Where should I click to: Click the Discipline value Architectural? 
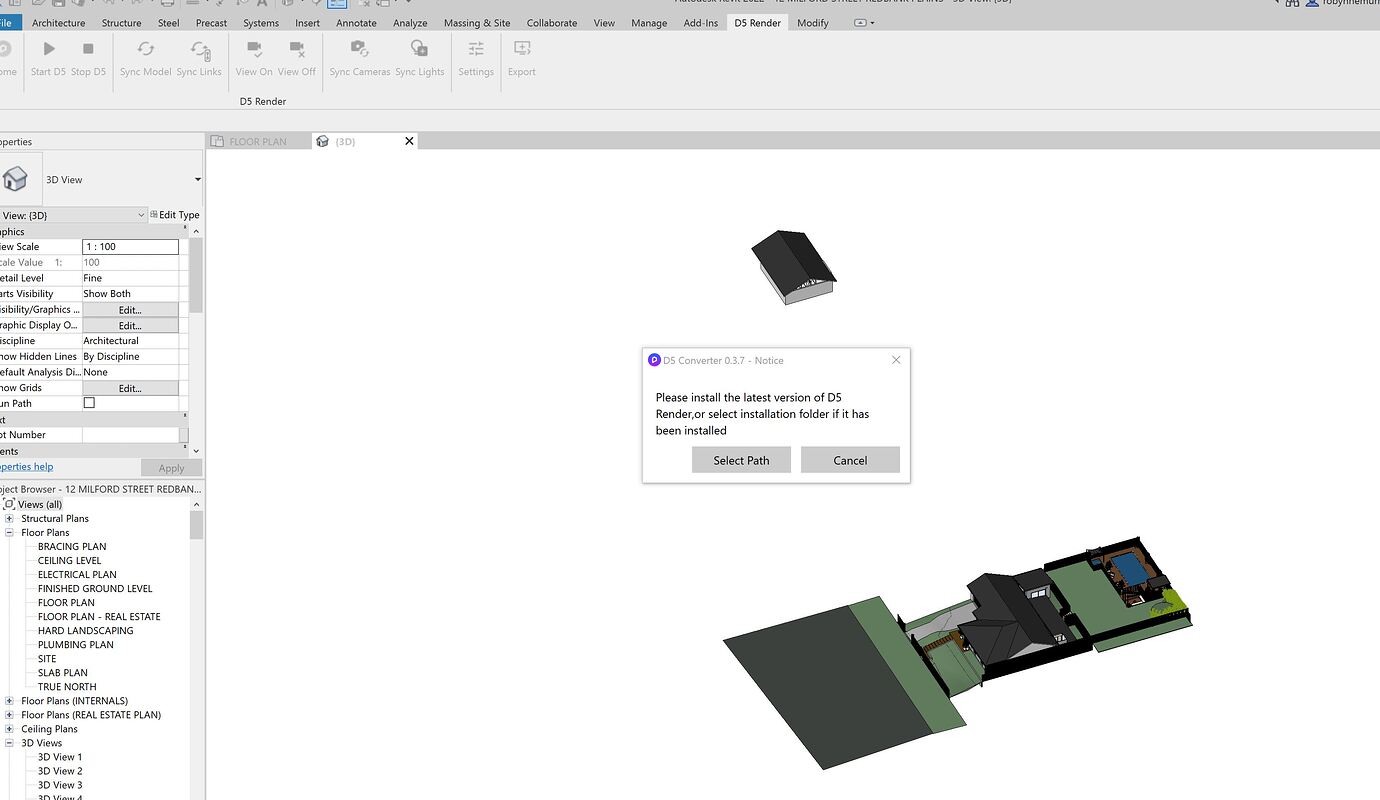pyautogui.click(x=130, y=341)
